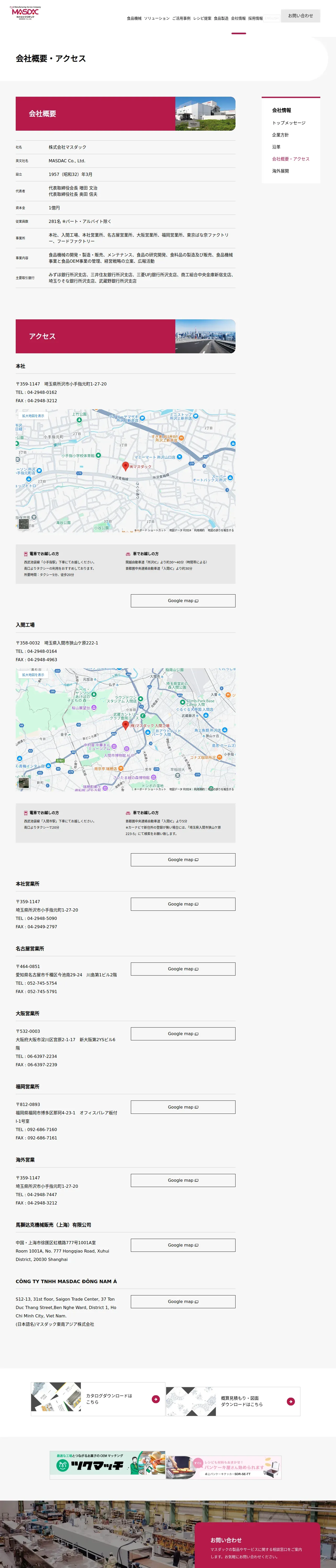This screenshot has height=1568, width=336.
Task: Click the 桜山展望台 marker on the 入間工場 map
Action: (x=94, y=708)
